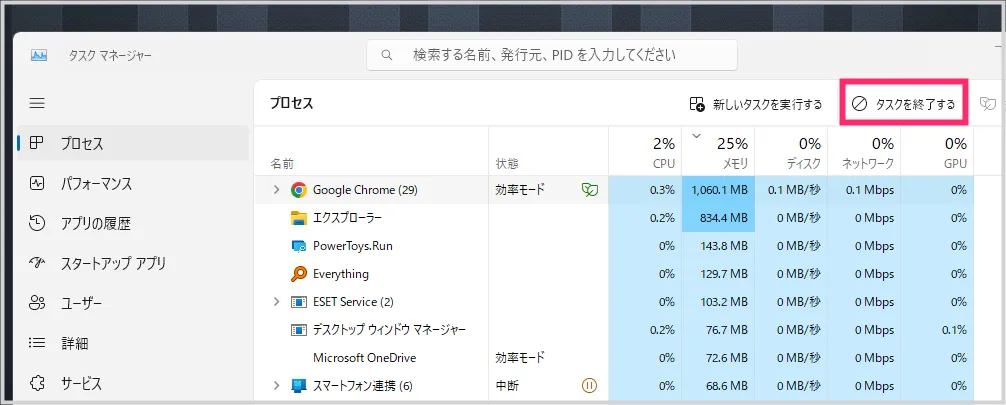Viewport: 1006px width, 405px height.
Task: Select the エクスプローラー folder icon
Action: pos(298,218)
